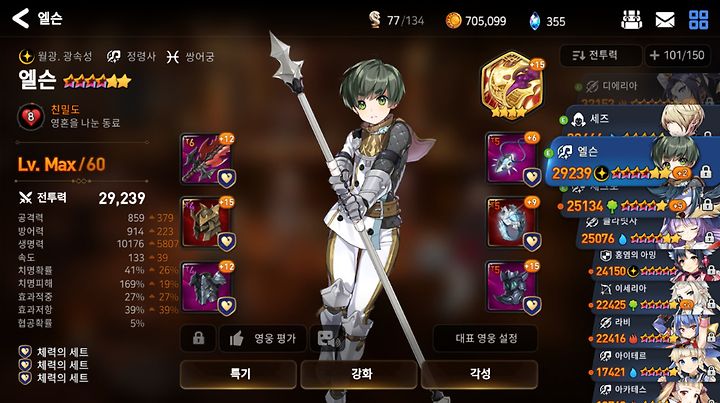Select the 25134 hero in the list
Image resolution: width=720 pixels, height=403 pixels.
pyautogui.click(x=636, y=201)
